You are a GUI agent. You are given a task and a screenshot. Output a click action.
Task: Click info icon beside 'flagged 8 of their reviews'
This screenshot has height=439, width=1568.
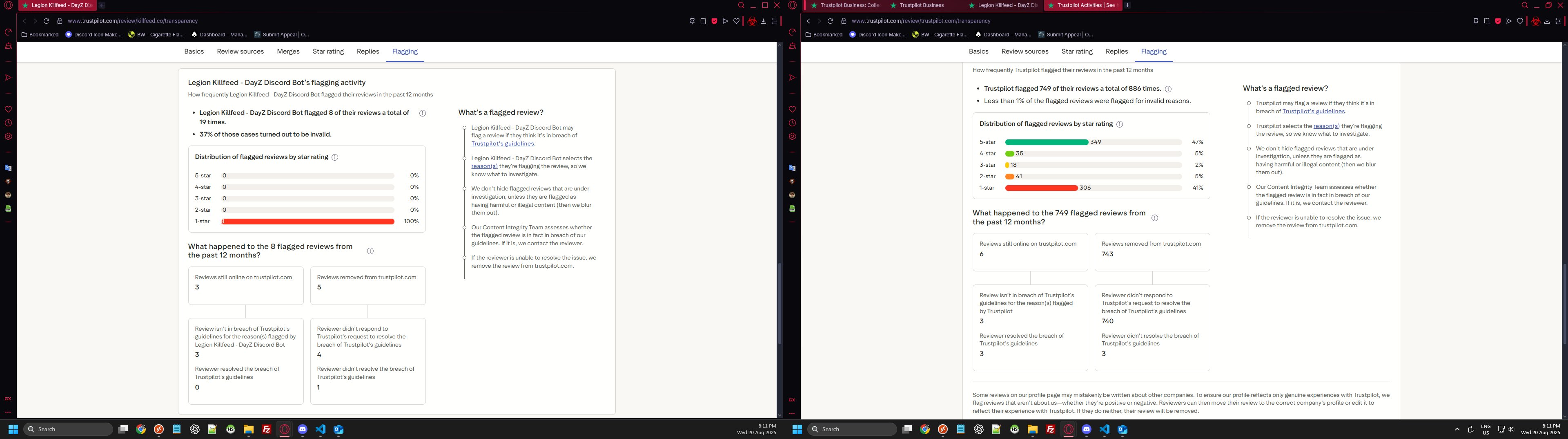(x=423, y=113)
